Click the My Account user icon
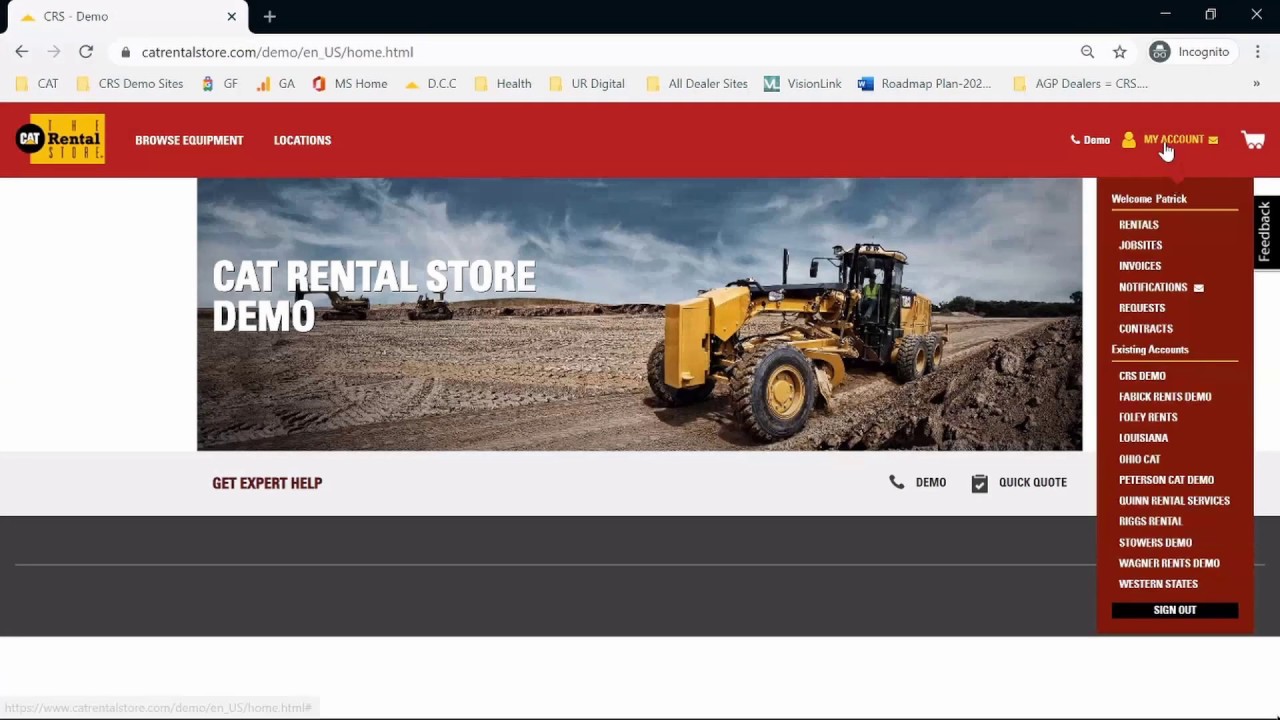 (x=1129, y=140)
